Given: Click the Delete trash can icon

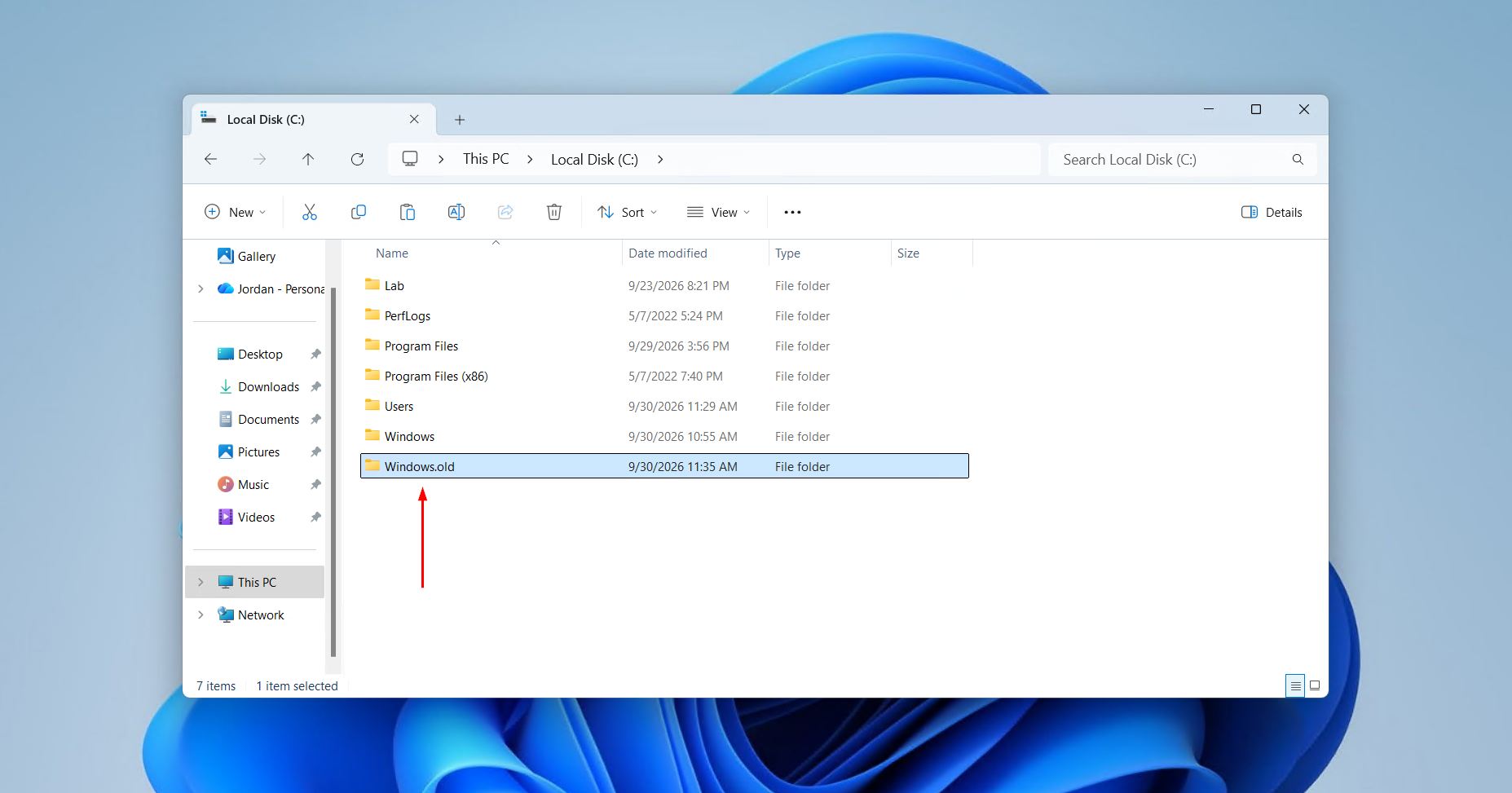Looking at the screenshot, I should [x=554, y=212].
